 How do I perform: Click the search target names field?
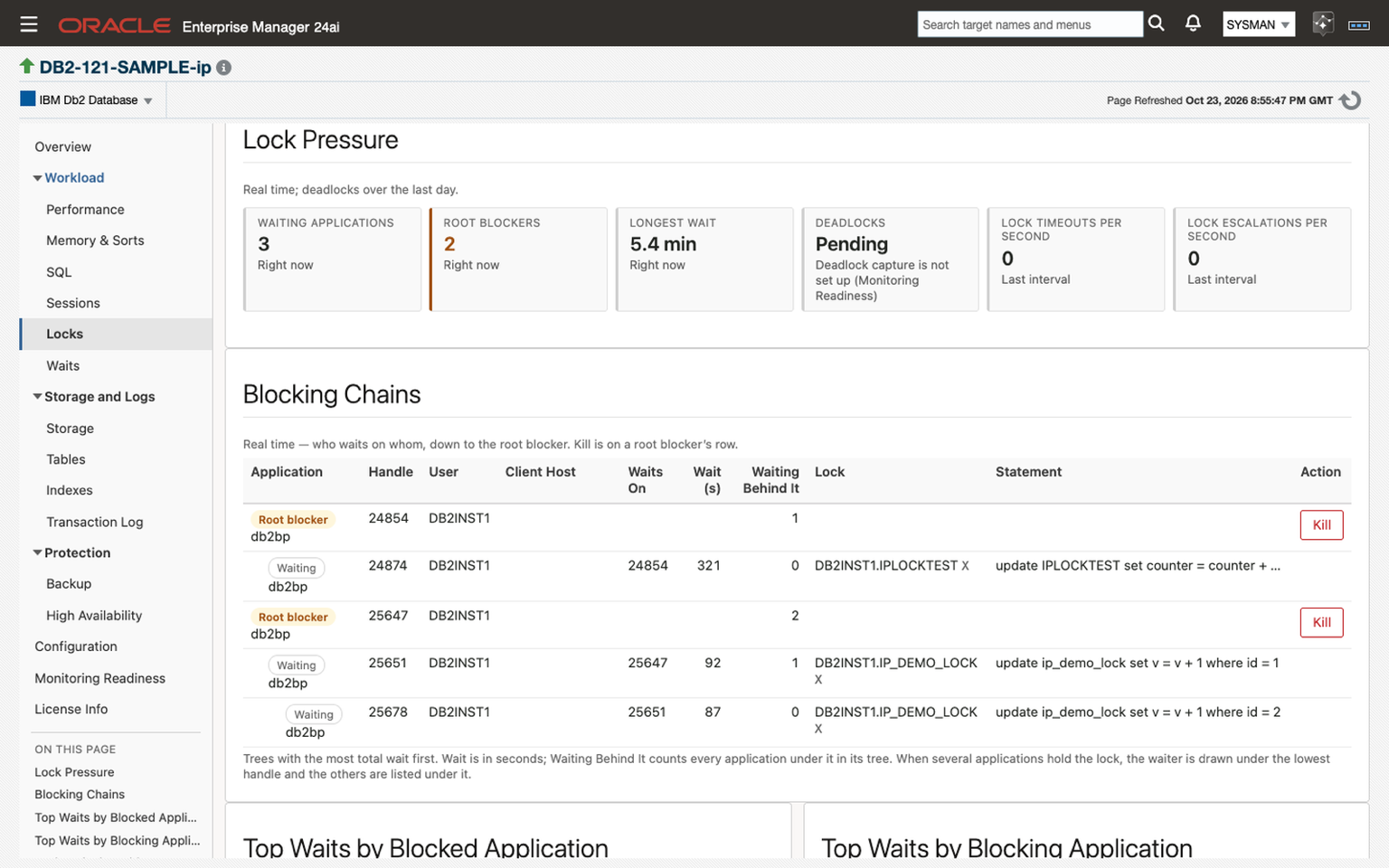coord(1030,24)
